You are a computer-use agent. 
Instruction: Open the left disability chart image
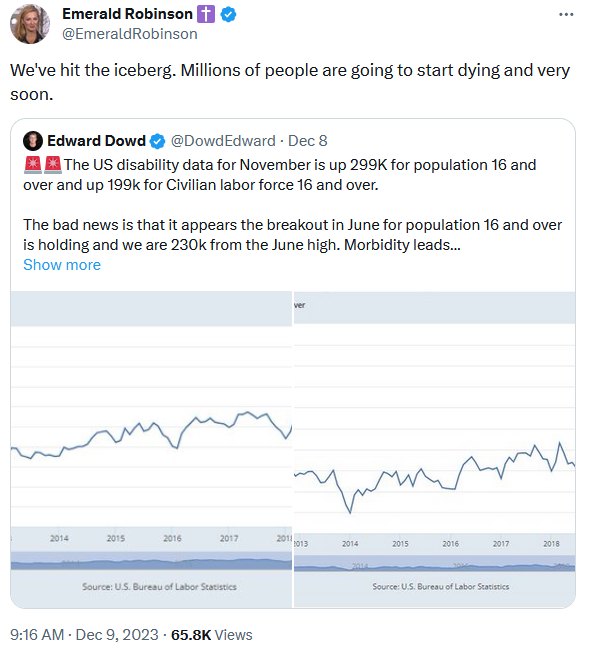click(x=151, y=449)
